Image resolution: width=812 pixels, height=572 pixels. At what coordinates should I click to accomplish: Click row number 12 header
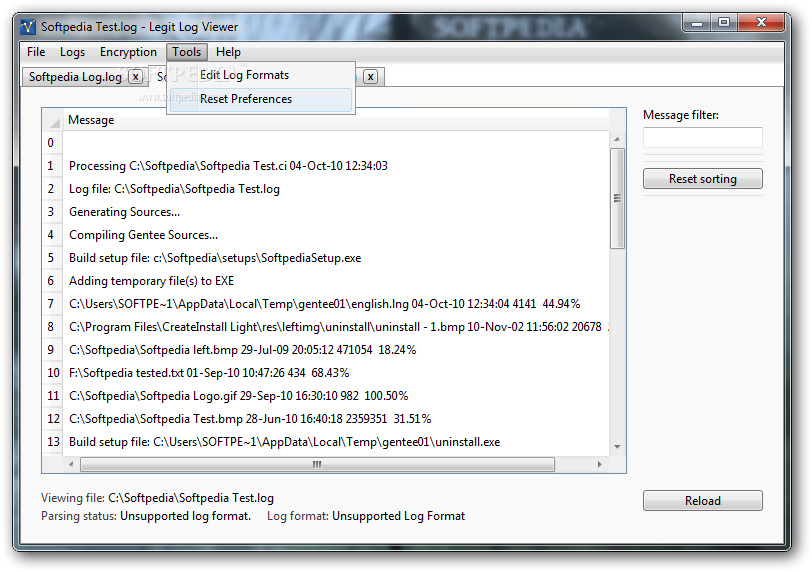(53, 419)
